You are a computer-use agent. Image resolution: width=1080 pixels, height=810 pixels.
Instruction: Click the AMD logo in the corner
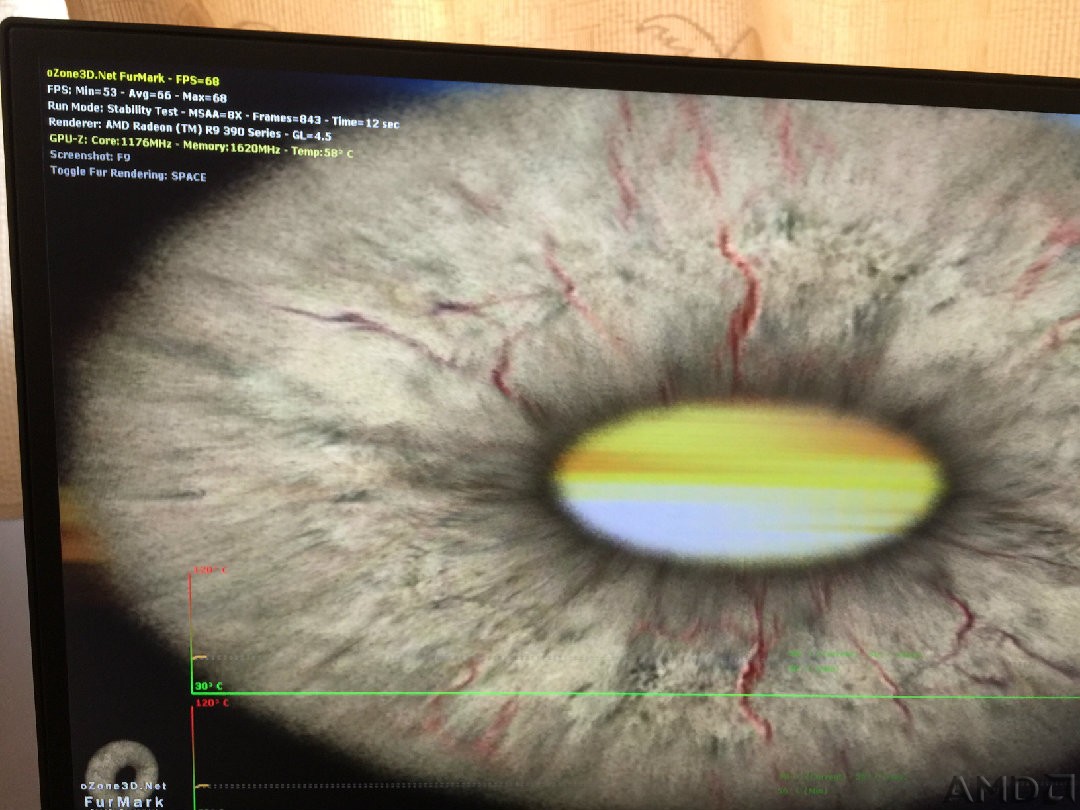[x=1011, y=789]
